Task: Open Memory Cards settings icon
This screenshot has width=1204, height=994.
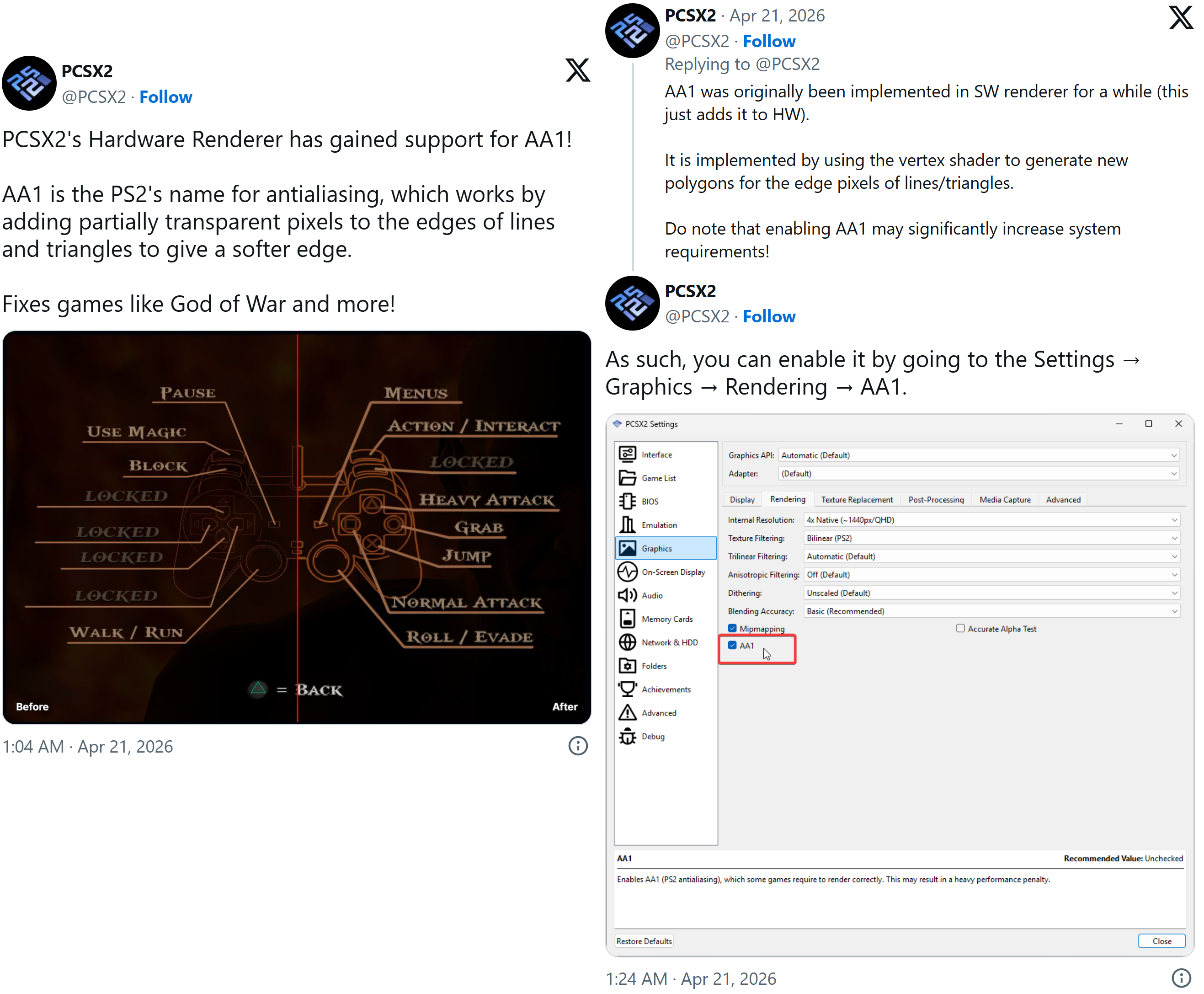Action: click(x=627, y=618)
